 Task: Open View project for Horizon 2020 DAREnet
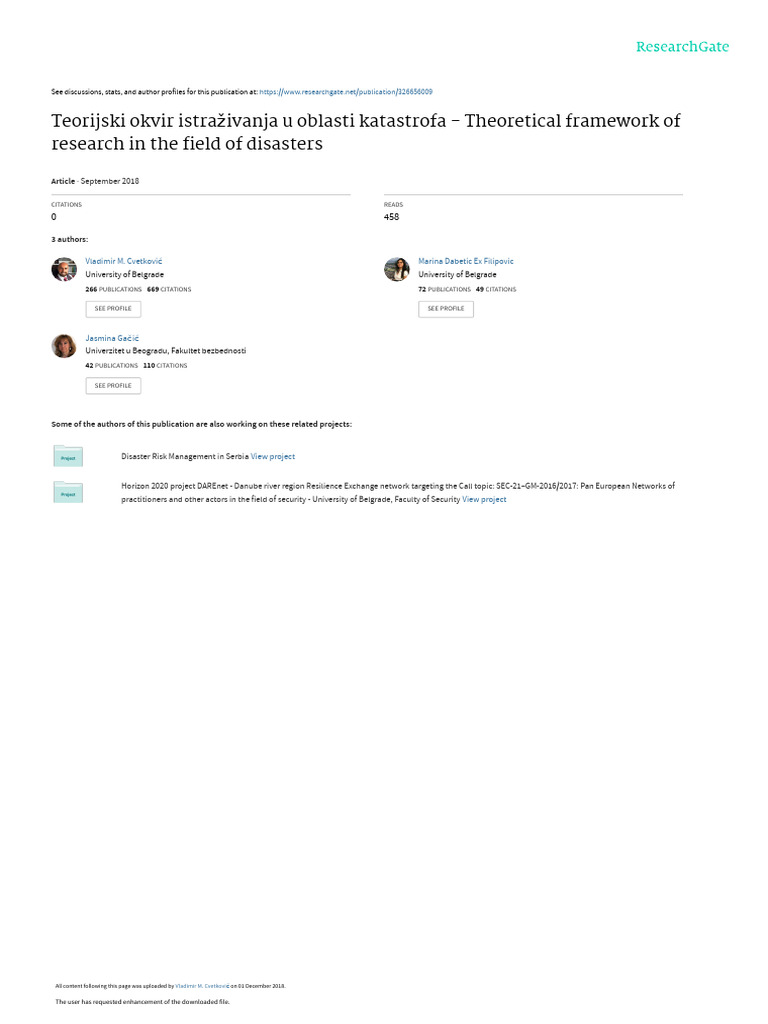pyautogui.click(x=484, y=499)
